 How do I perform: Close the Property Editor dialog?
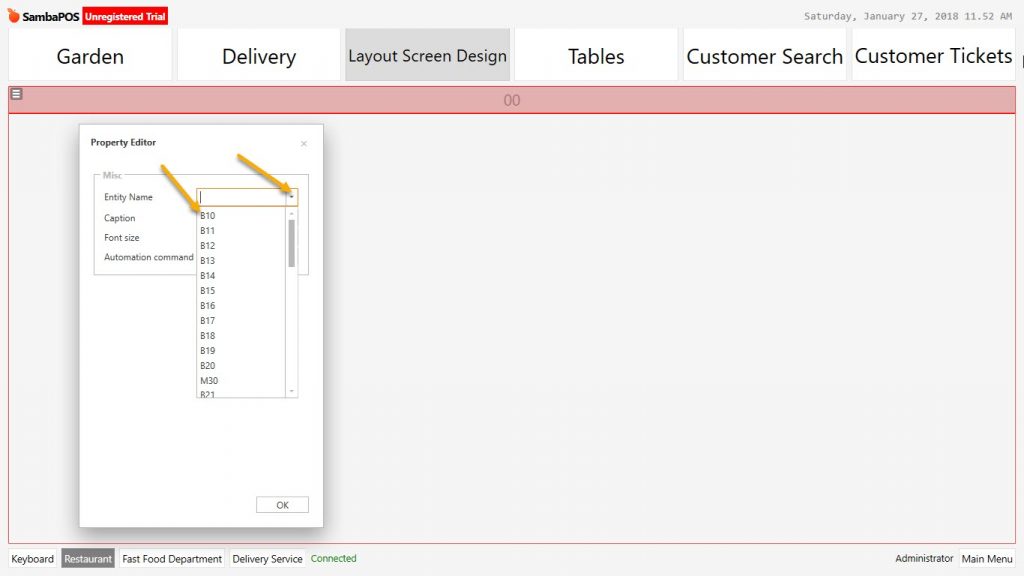click(x=304, y=144)
